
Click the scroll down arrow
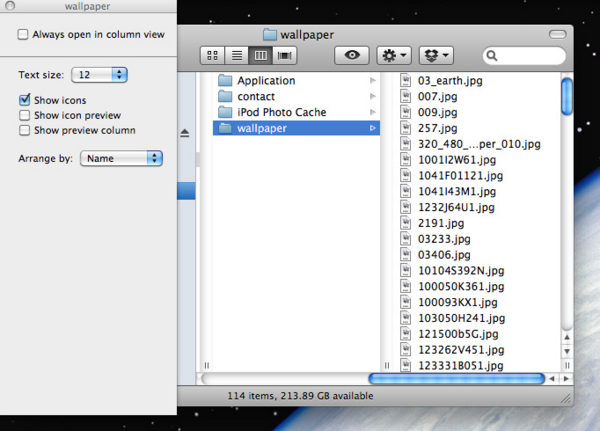click(x=567, y=351)
